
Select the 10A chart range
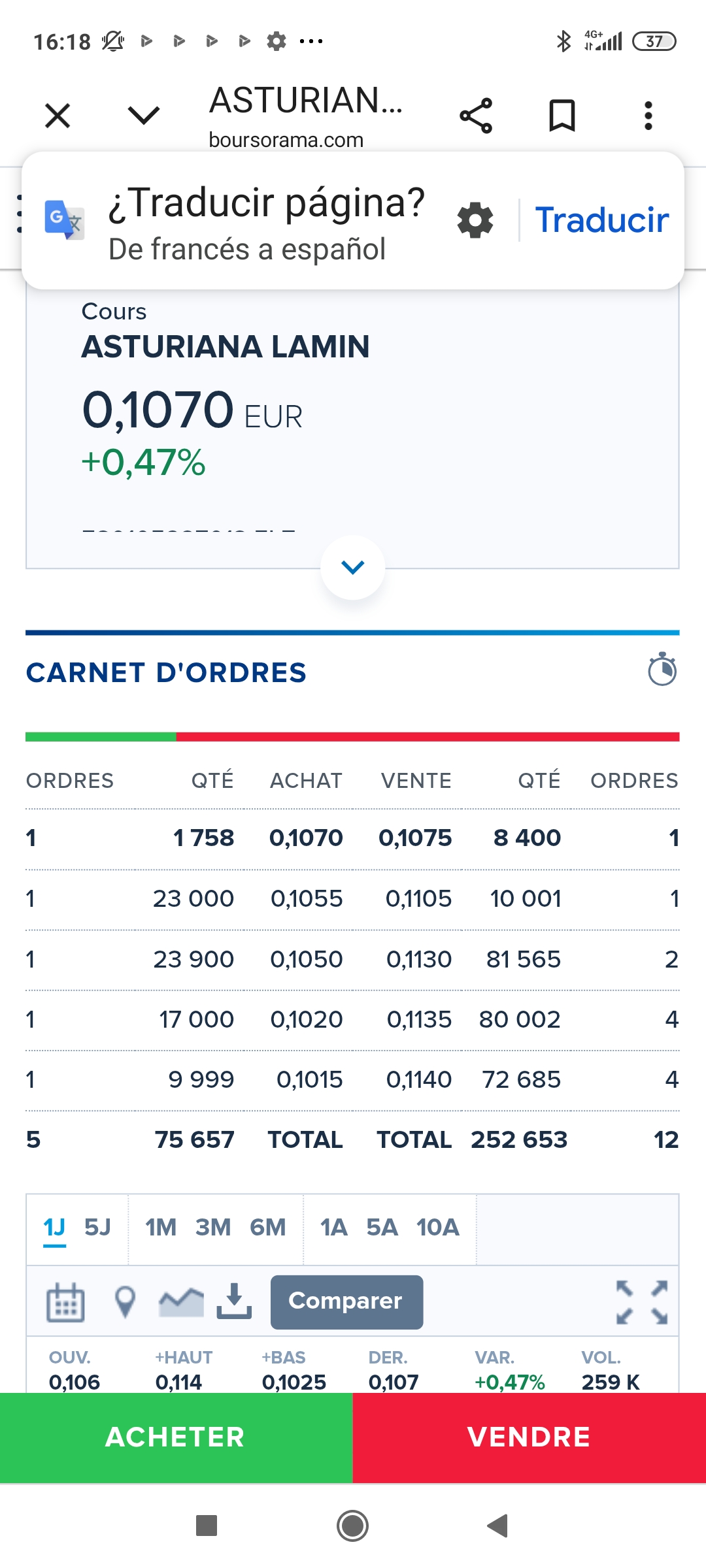(x=437, y=1228)
